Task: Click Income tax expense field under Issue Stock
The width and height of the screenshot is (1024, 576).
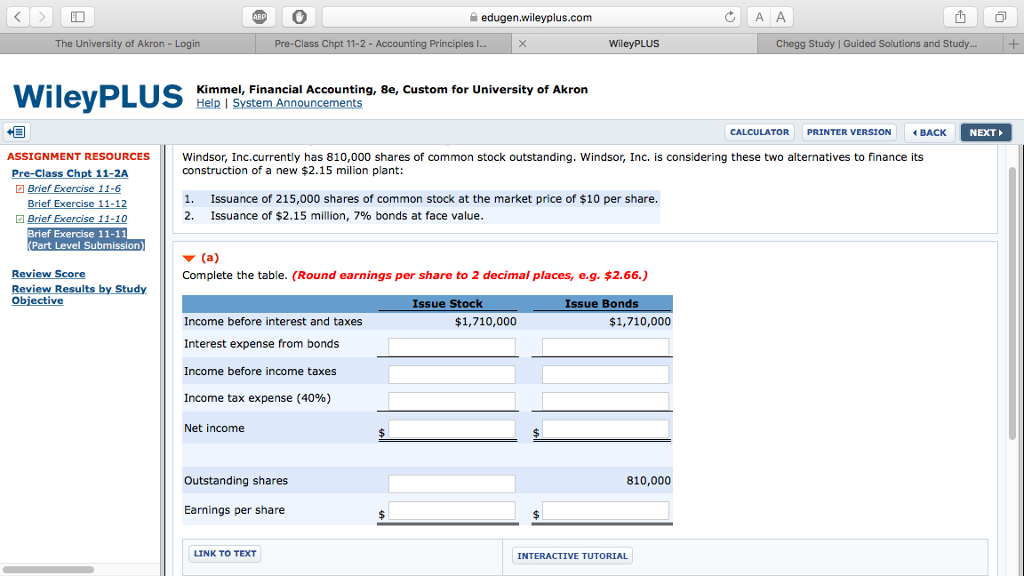Action: (452, 400)
